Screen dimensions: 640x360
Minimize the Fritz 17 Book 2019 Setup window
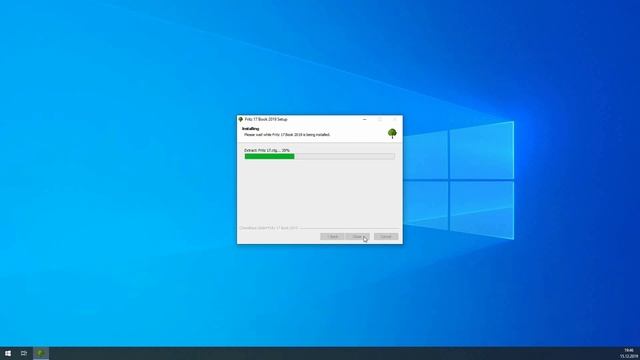point(364,119)
